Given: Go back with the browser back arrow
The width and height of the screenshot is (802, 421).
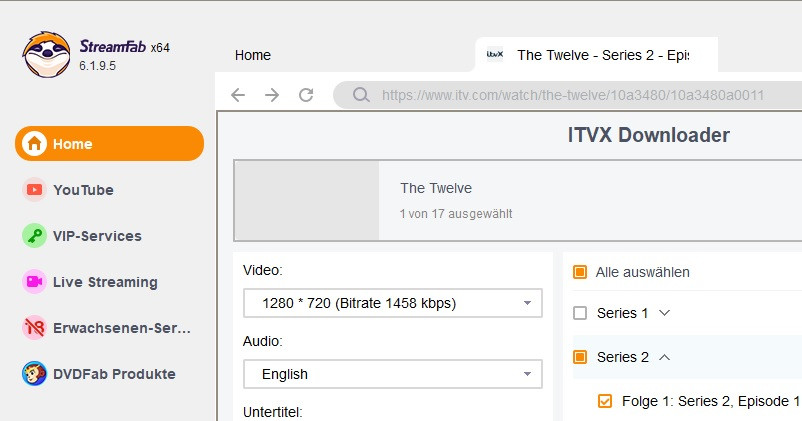Looking at the screenshot, I should [x=238, y=95].
